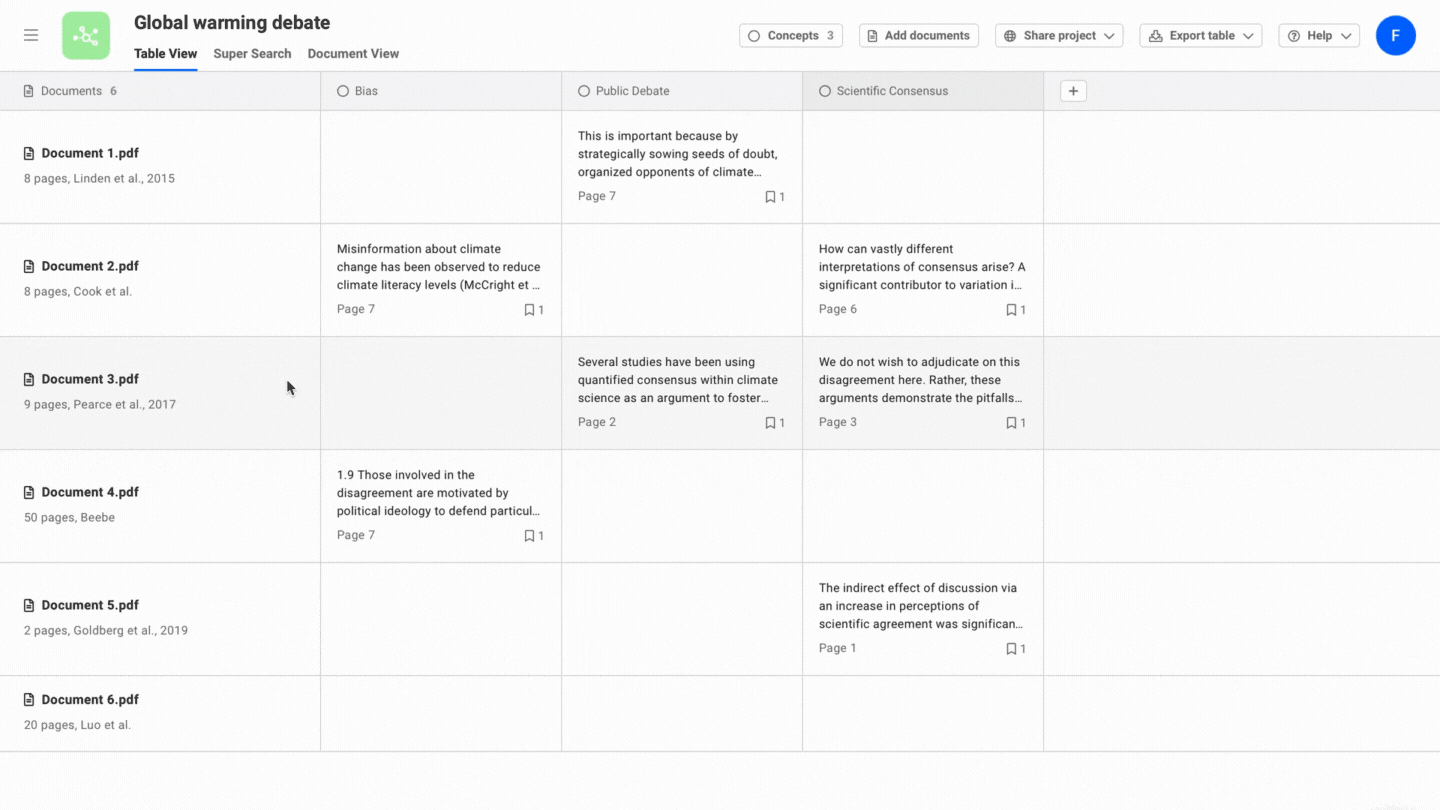The height and width of the screenshot is (810, 1440).
Task: Open the Concepts 3 button
Action: (x=791, y=36)
